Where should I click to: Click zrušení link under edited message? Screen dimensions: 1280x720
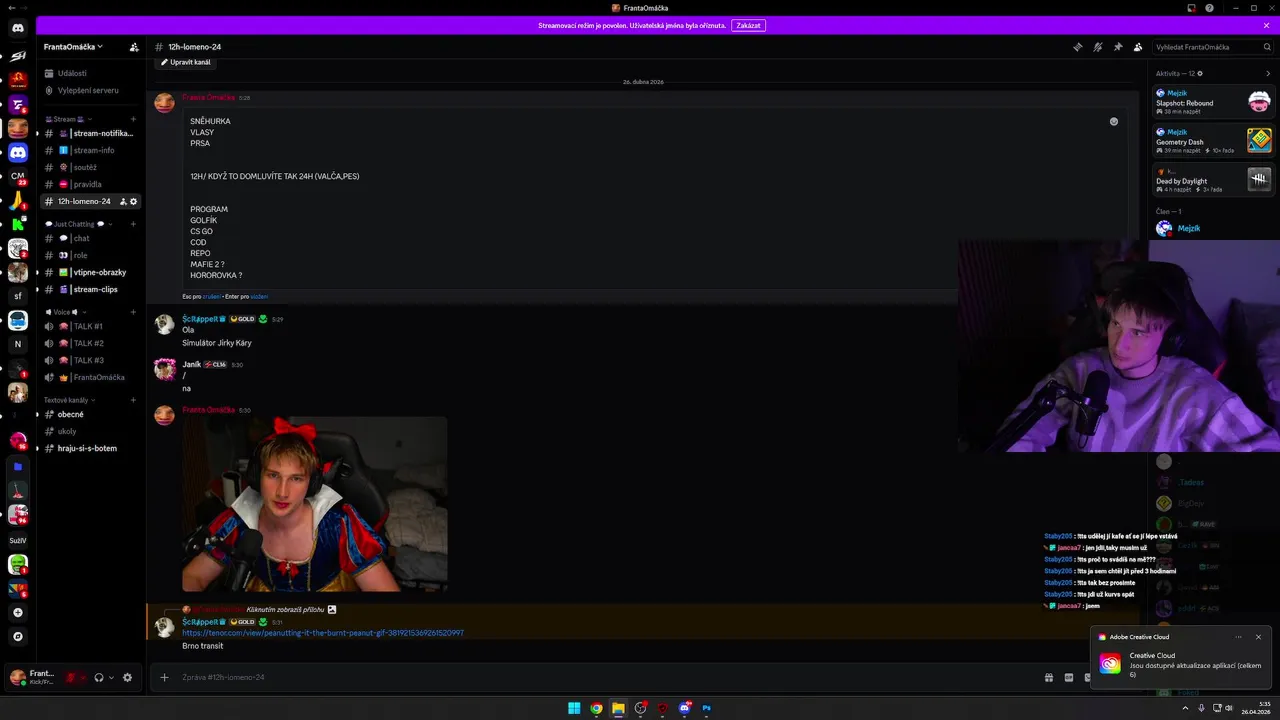point(211,296)
